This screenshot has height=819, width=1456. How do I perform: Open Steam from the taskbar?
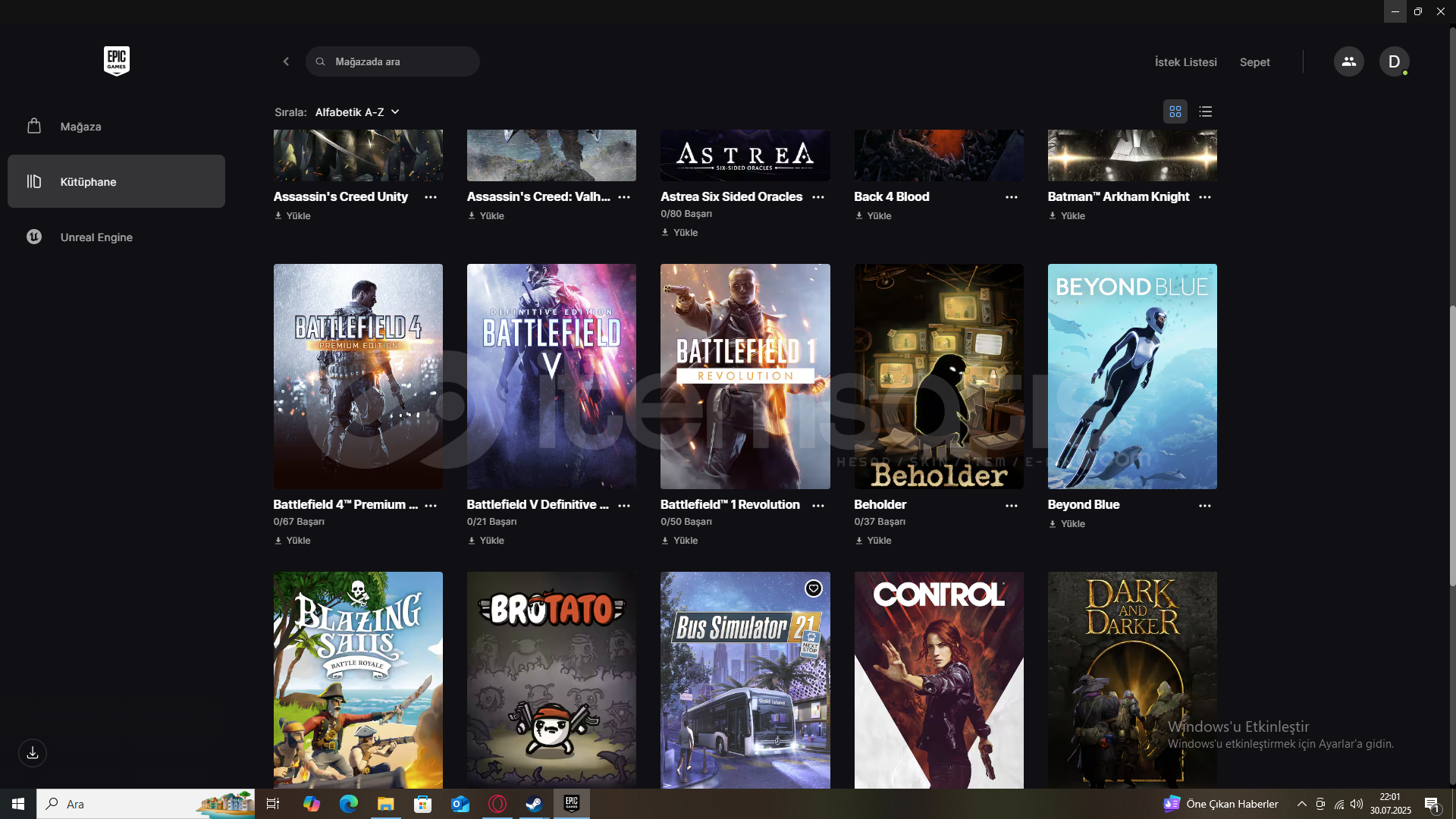[x=535, y=804]
